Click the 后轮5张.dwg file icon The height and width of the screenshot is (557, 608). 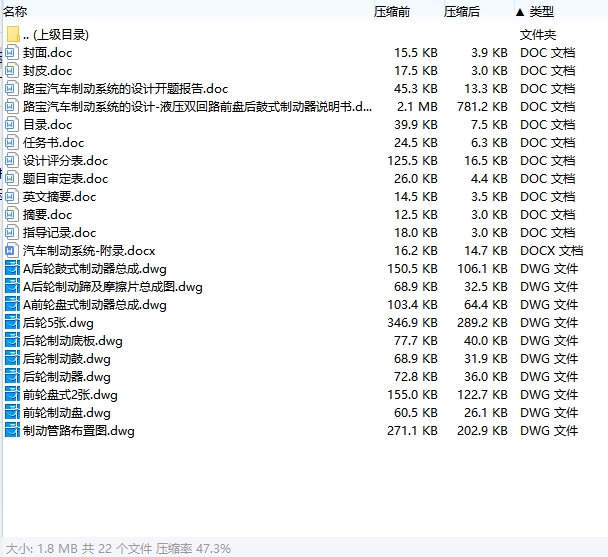pyautogui.click(x=12, y=323)
